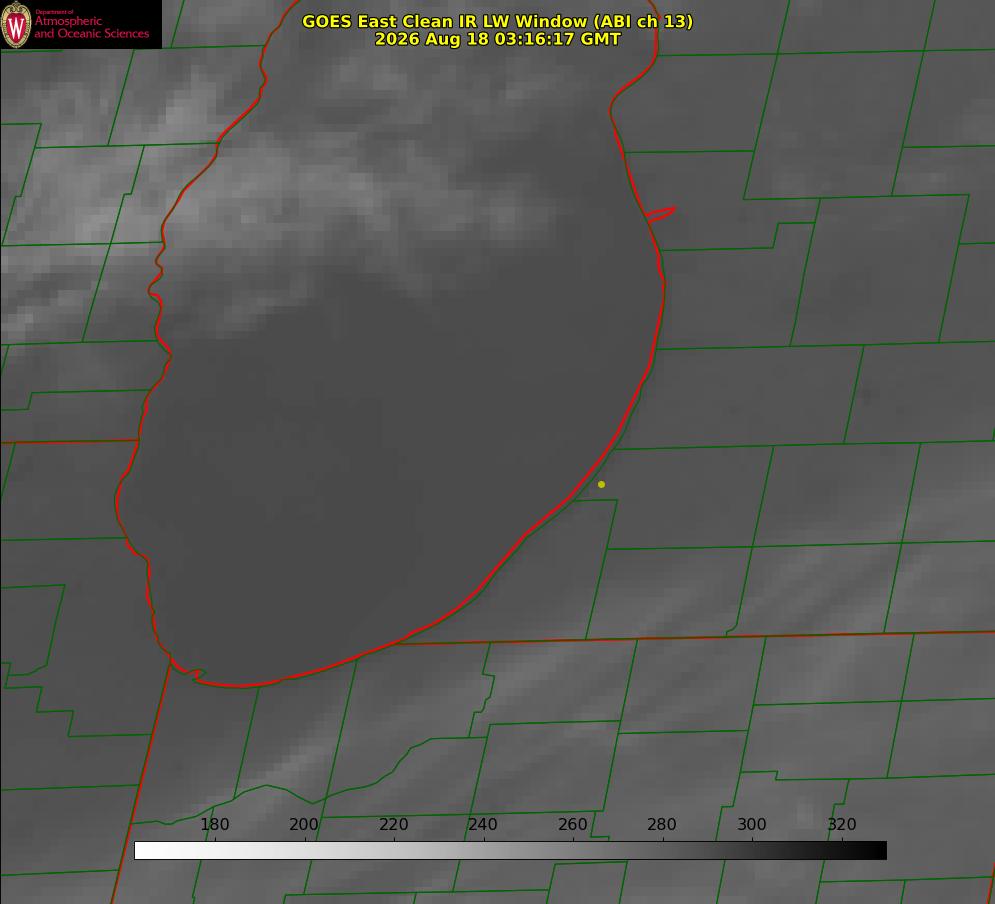Click the harbor notch on southern lakeshore outline
The width and height of the screenshot is (995, 904).
193,673
